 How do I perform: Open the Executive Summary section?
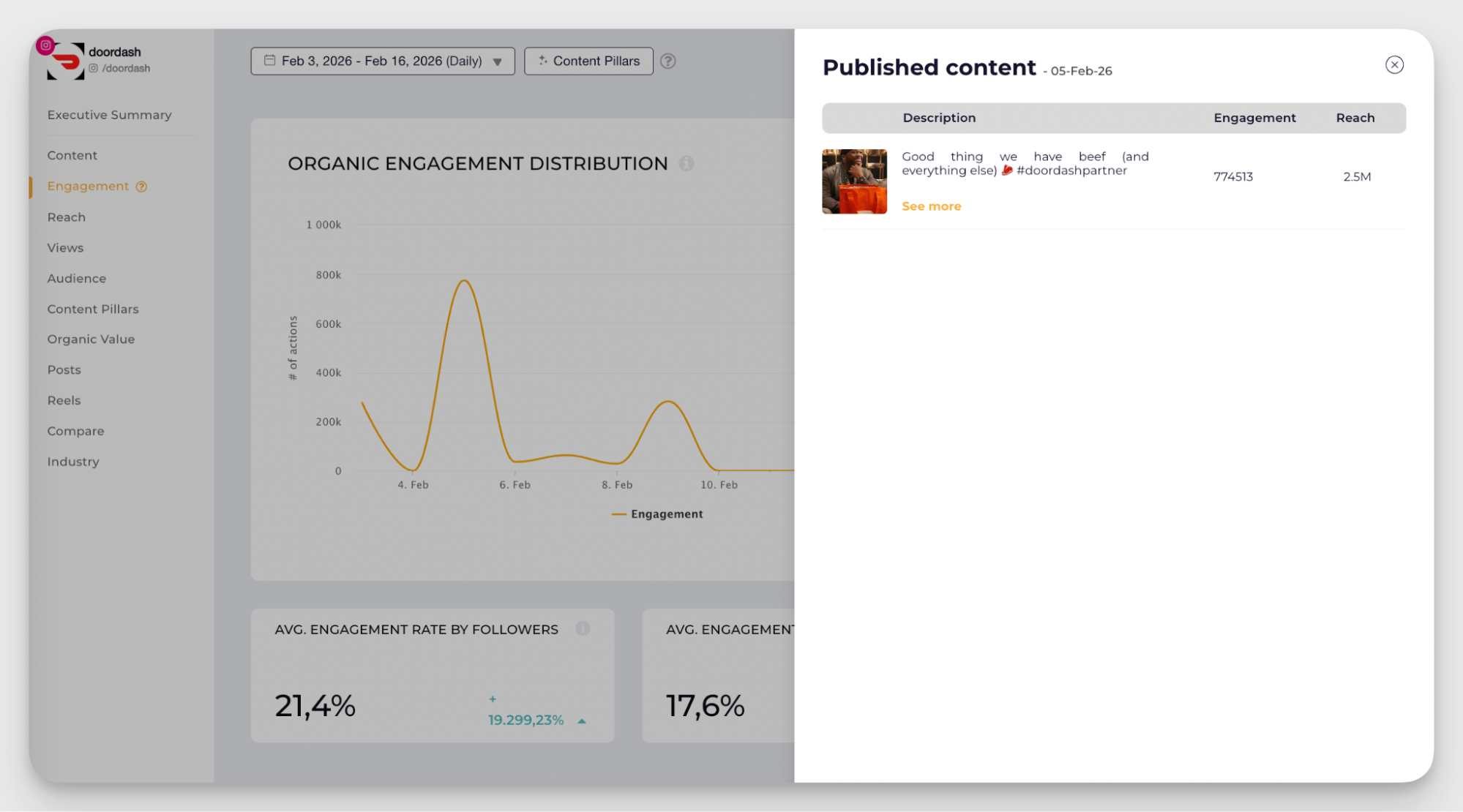click(109, 115)
